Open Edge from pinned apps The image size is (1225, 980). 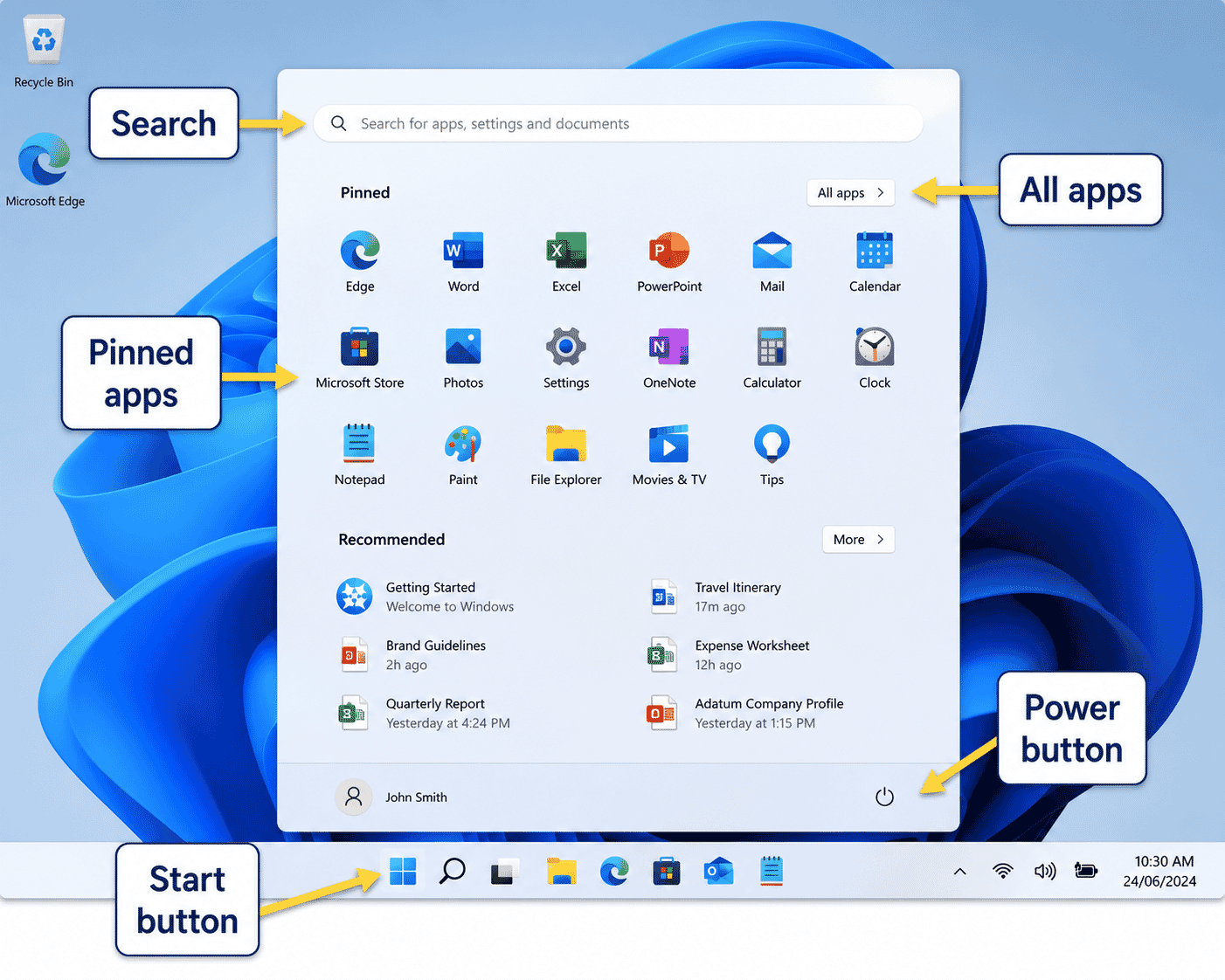360,261
